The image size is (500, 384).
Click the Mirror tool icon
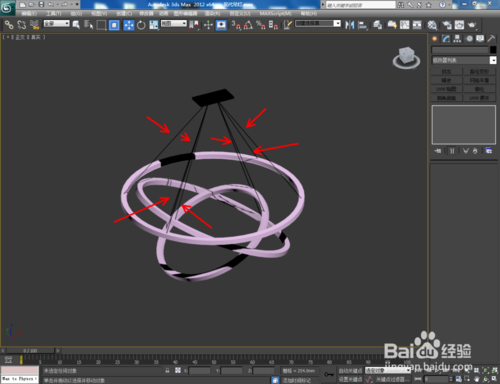pyautogui.click(x=349, y=25)
